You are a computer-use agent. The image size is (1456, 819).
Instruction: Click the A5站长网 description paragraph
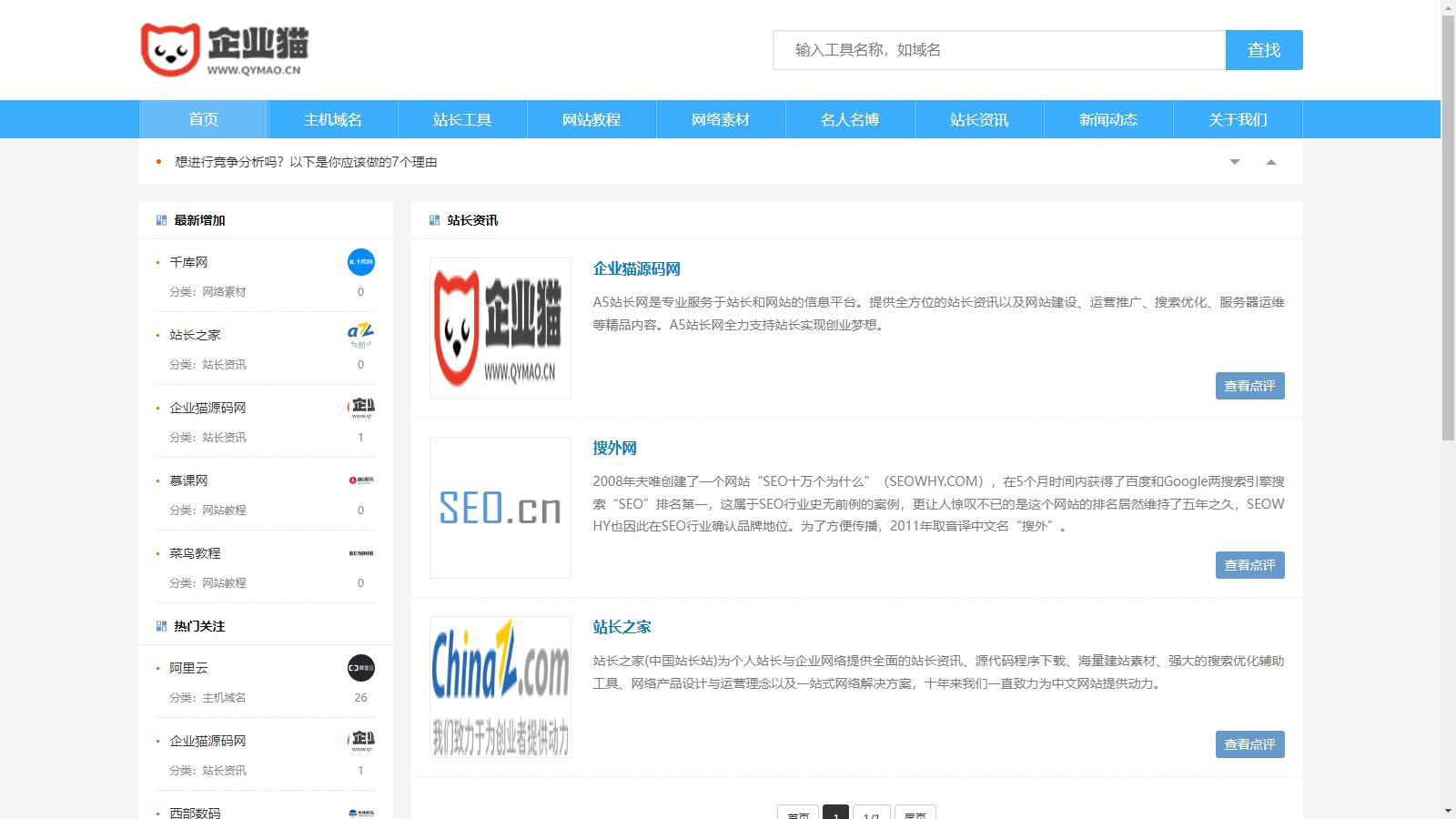pyautogui.click(x=938, y=313)
